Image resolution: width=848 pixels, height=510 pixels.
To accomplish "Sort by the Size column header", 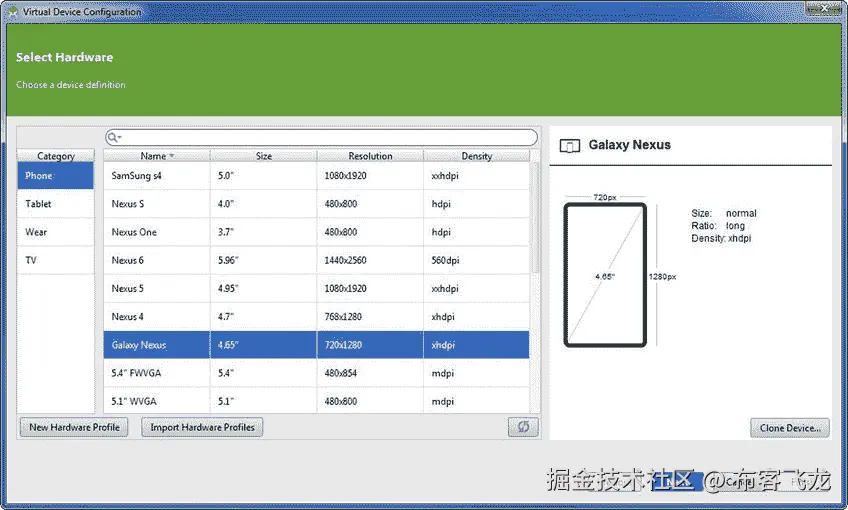I will pos(263,156).
